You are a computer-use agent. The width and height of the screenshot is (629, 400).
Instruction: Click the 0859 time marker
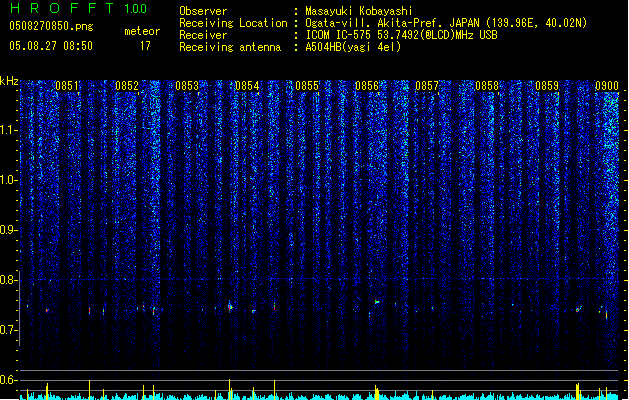pyautogui.click(x=547, y=86)
